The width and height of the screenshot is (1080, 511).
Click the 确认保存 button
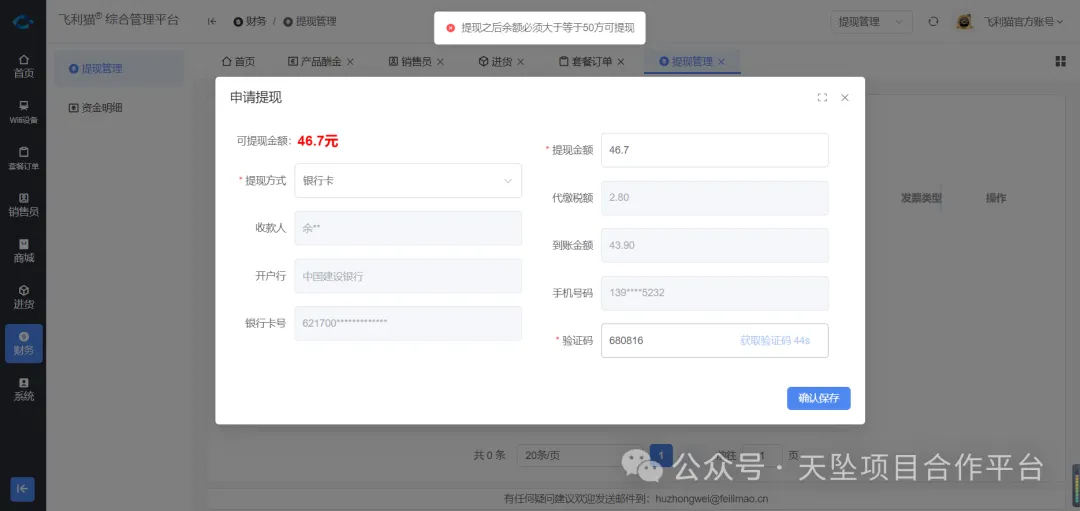pyautogui.click(x=818, y=398)
